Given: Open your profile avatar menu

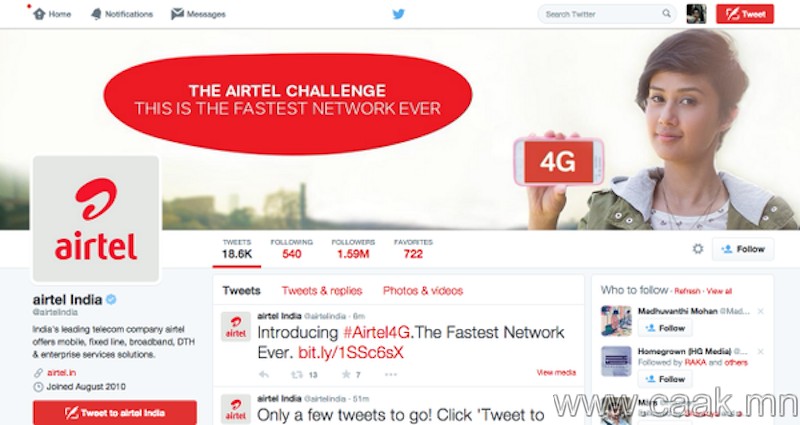Looking at the screenshot, I should coord(696,14).
